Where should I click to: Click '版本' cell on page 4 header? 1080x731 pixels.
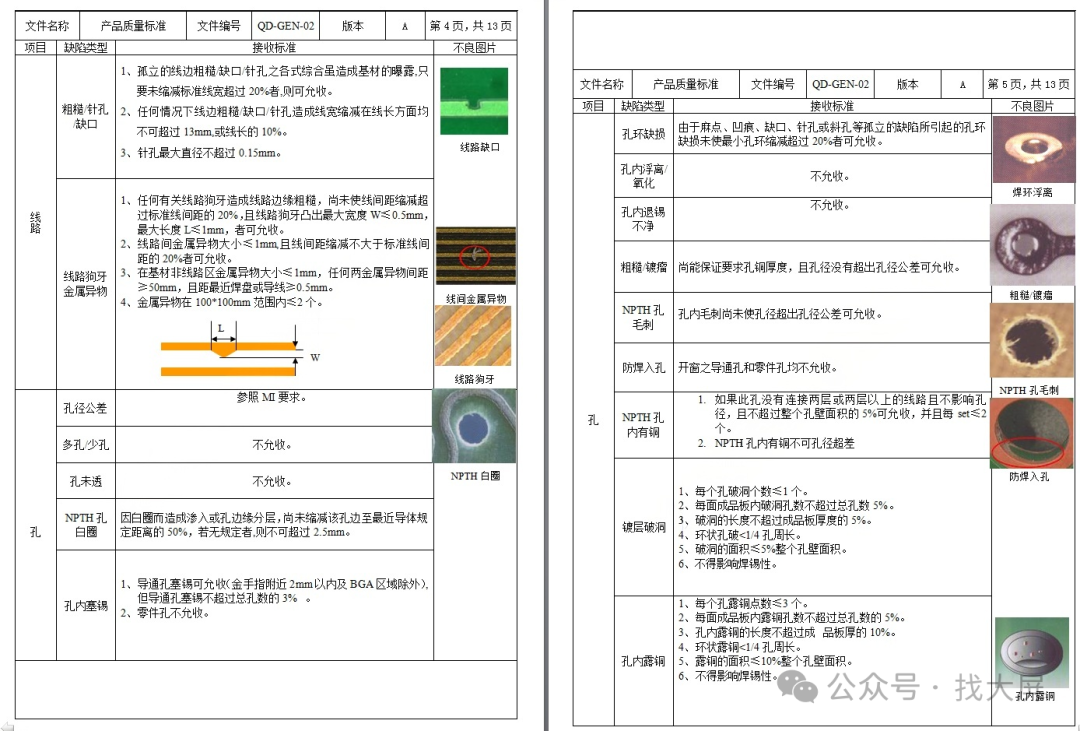pyautogui.click(x=353, y=26)
